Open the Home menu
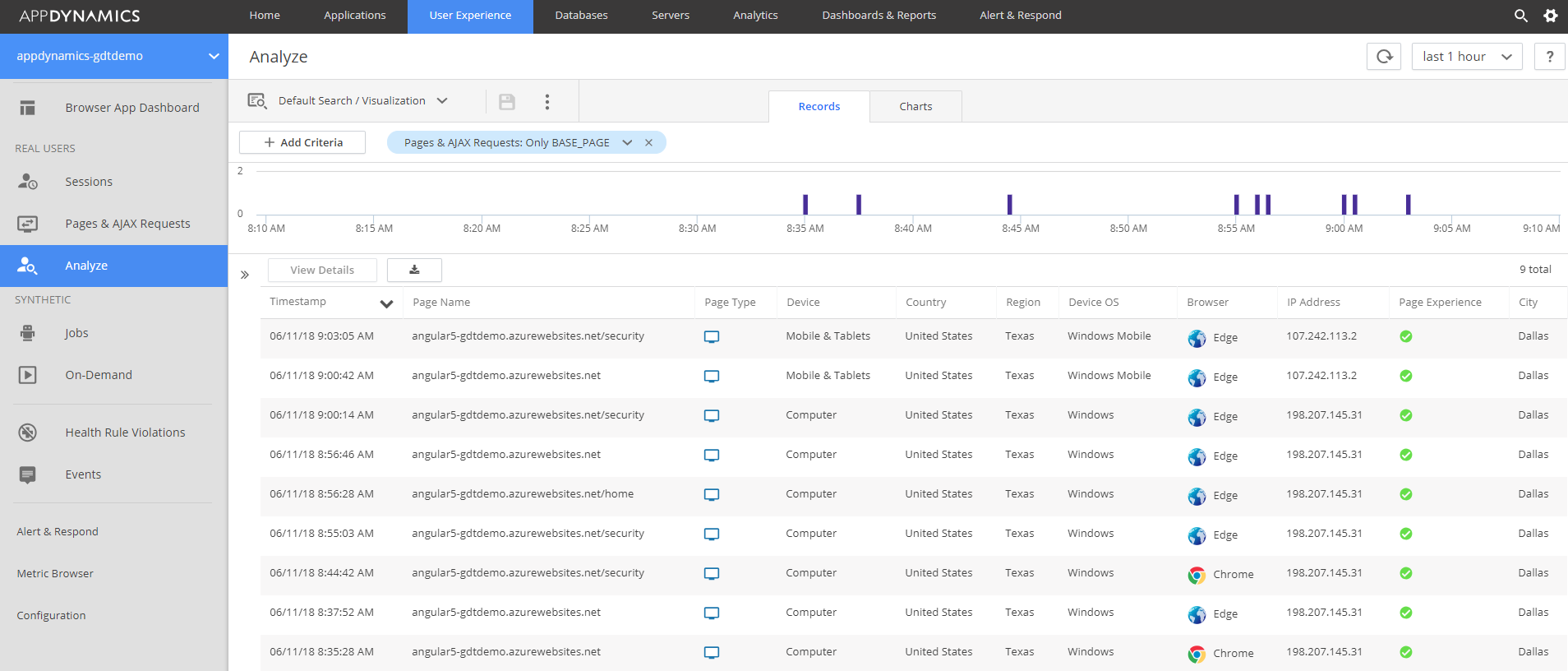This screenshot has height=671, width=1568. point(265,16)
